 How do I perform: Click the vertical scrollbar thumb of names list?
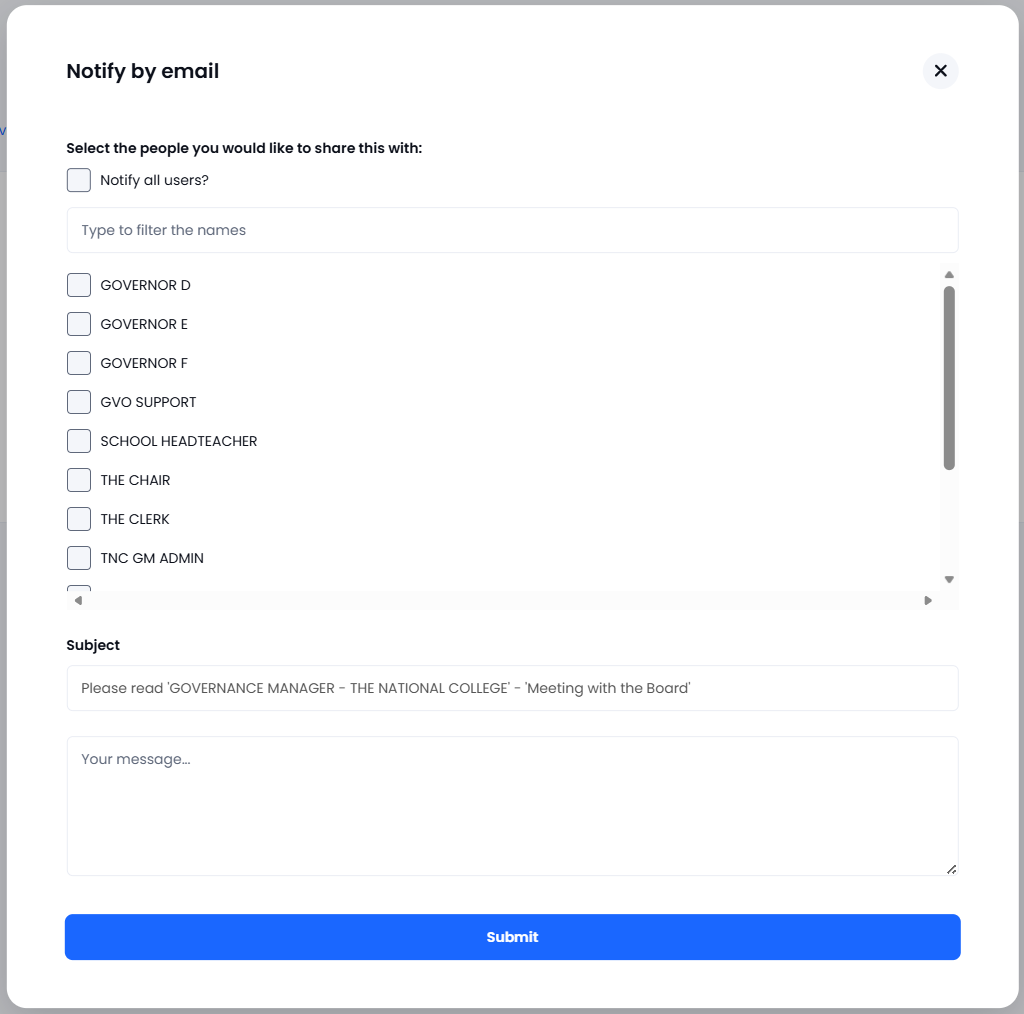pos(949,378)
